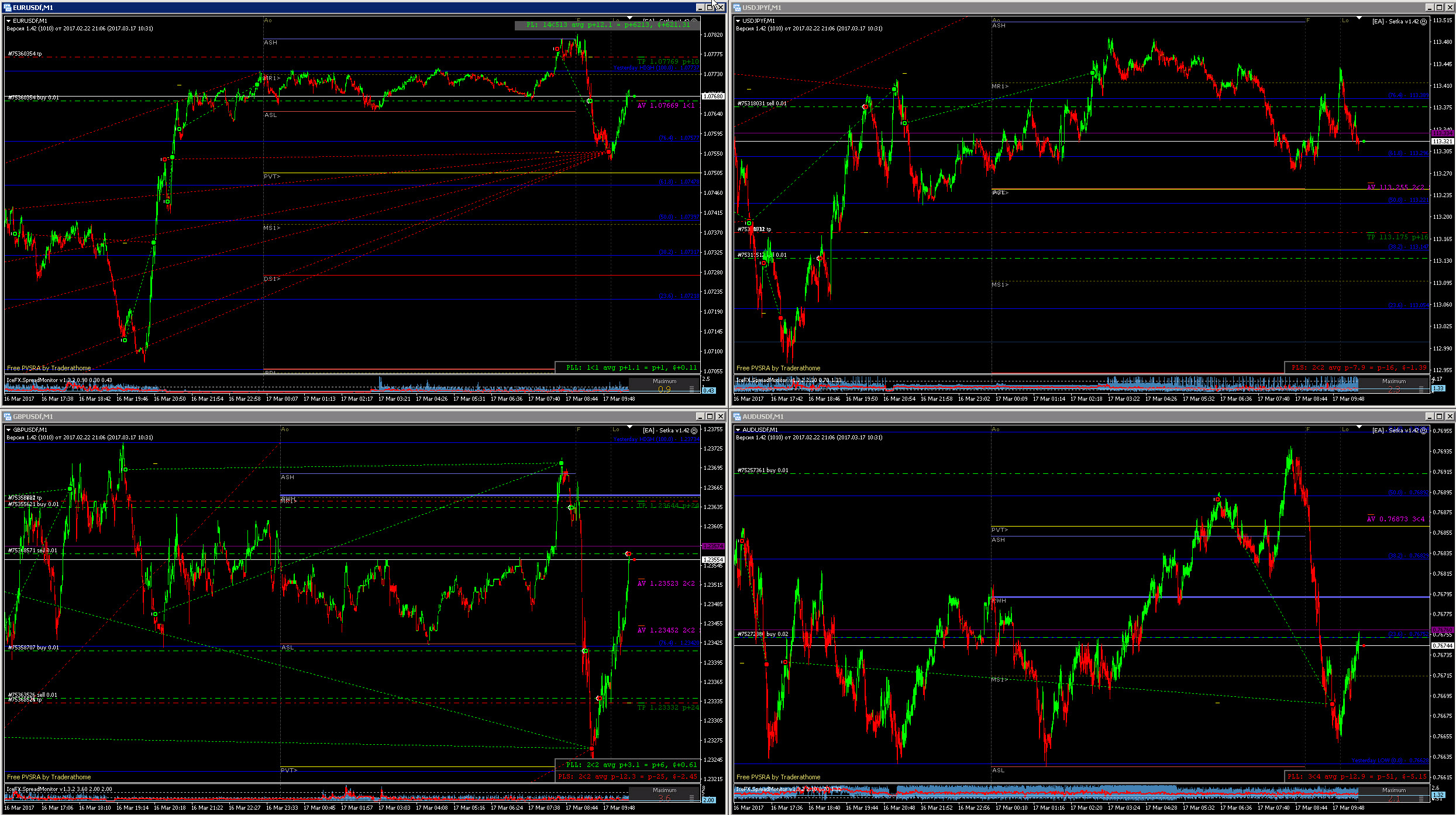Select the '#75257361 buy 0.01' order label
The image size is (1456, 815).
763,470
